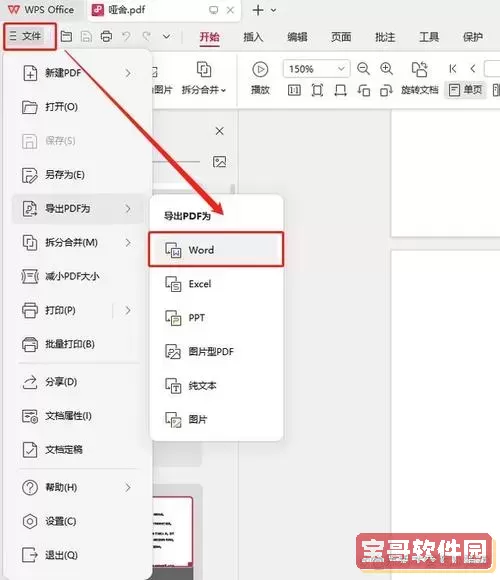500x580 pixels.
Task: Click the zoom in magnifier icon
Action: pos(386,69)
